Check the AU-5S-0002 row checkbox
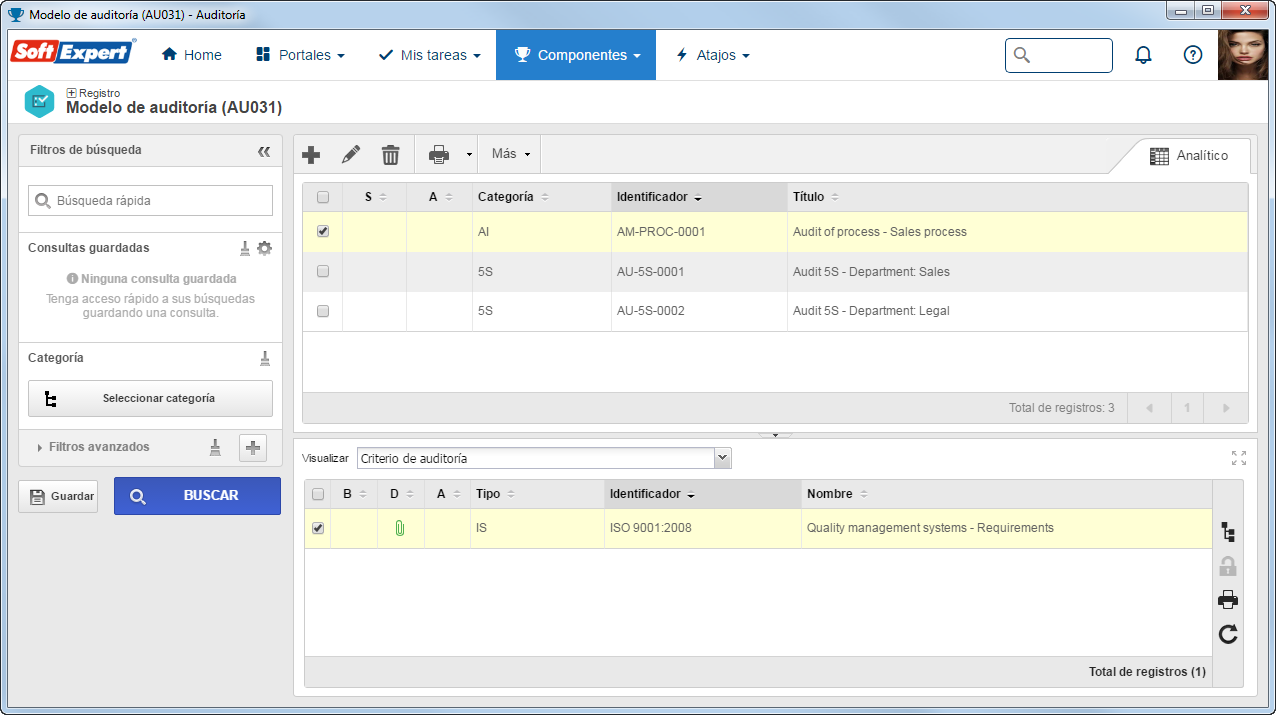Image resolution: width=1276 pixels, height=715 pixels. click(x=322, y=311)
